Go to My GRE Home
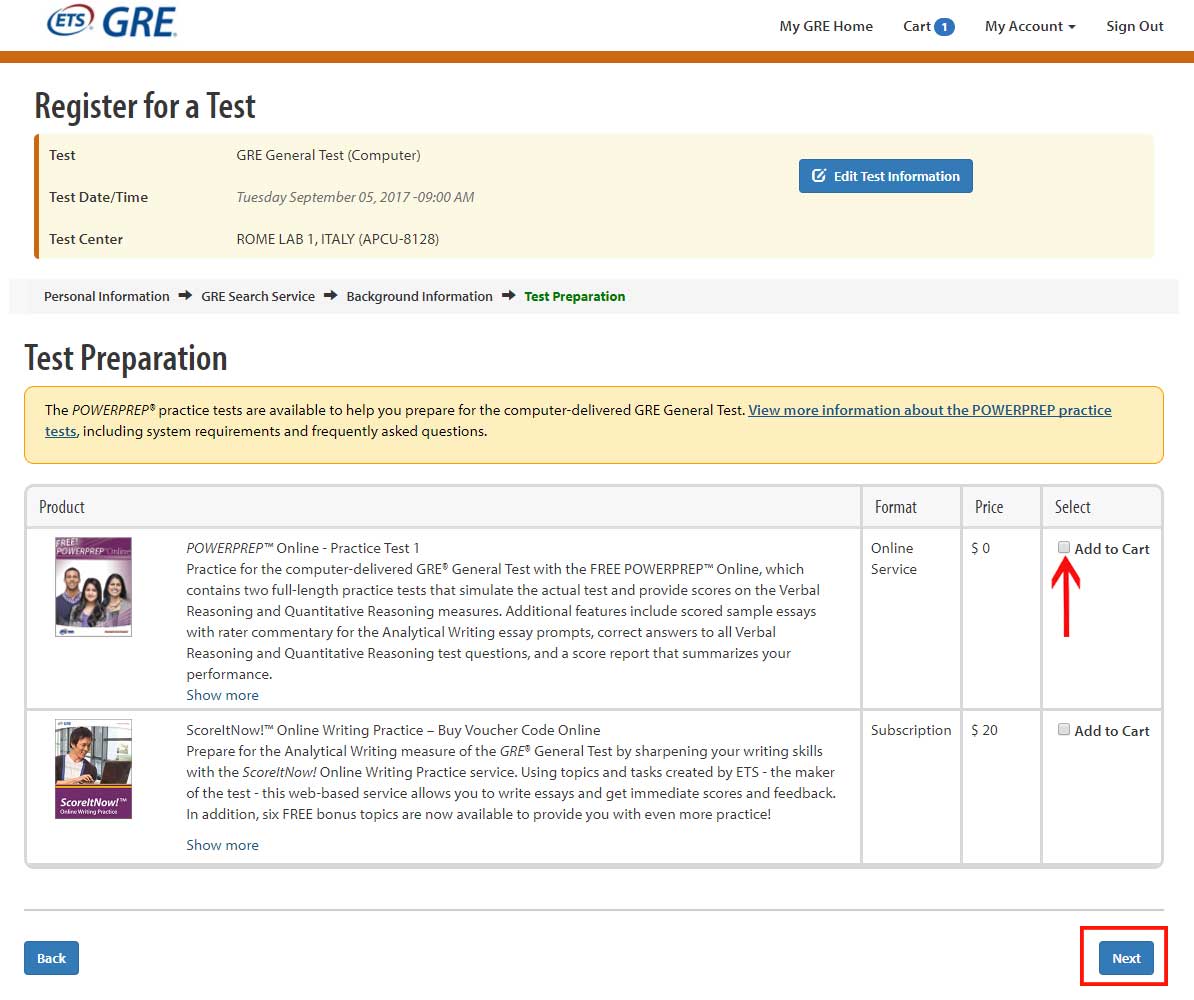This screenshot has height=1000, width=1194. click(825, 27)
